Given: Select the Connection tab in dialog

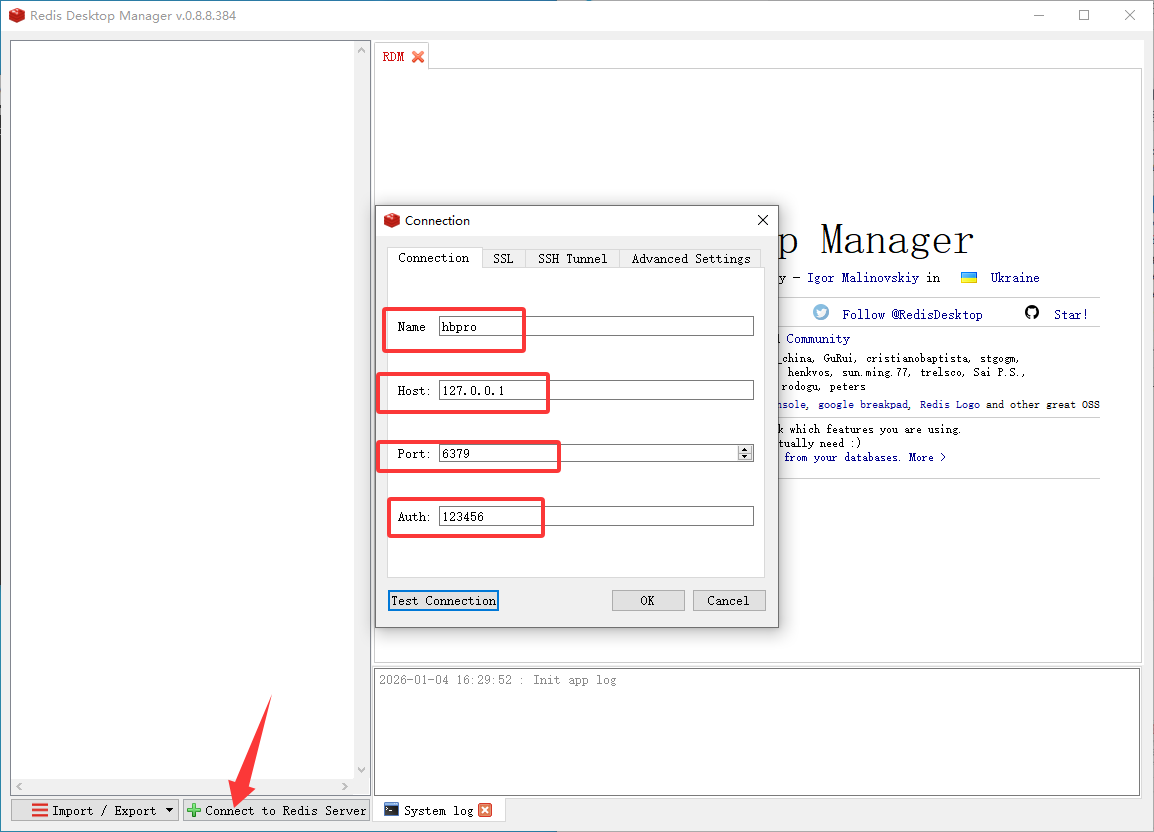Looking at the screenshot, I should click(433, 258).
